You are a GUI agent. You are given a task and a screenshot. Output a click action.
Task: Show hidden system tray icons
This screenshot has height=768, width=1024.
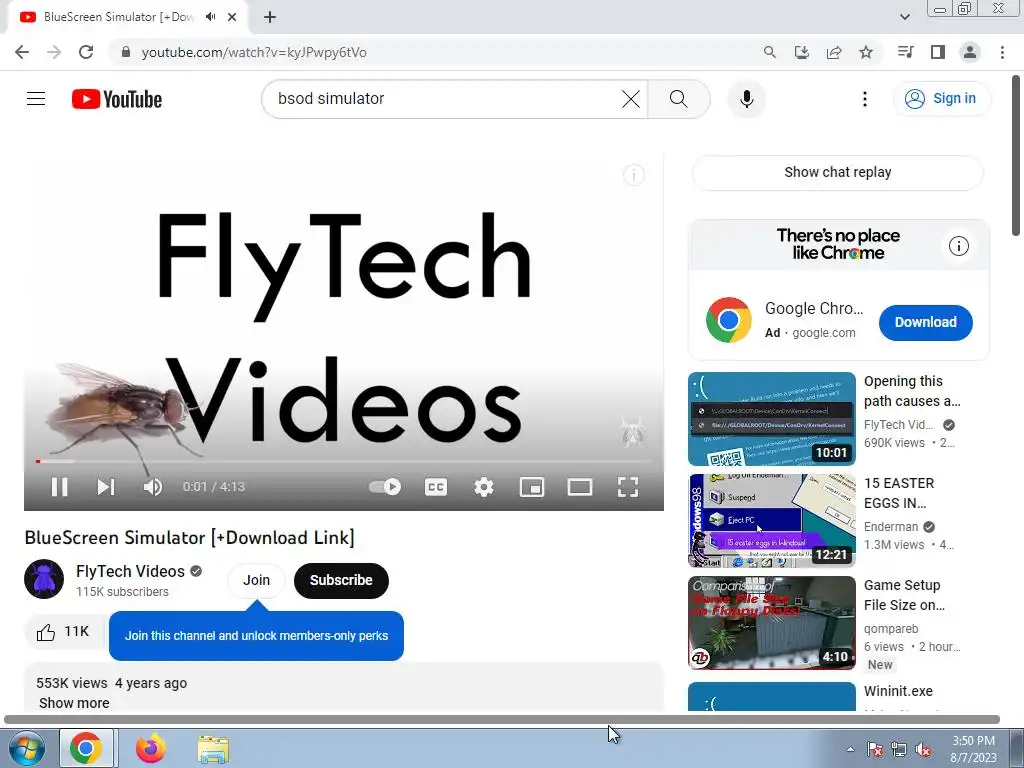tap(850, 749)
